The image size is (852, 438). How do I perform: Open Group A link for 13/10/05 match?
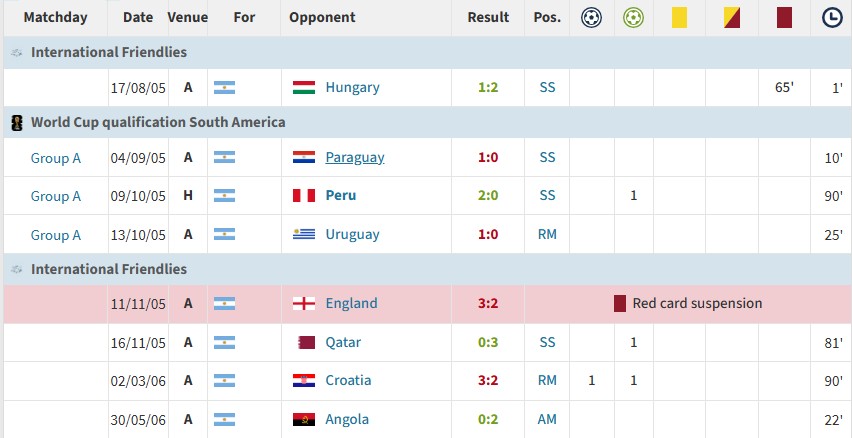coord(55,235)
